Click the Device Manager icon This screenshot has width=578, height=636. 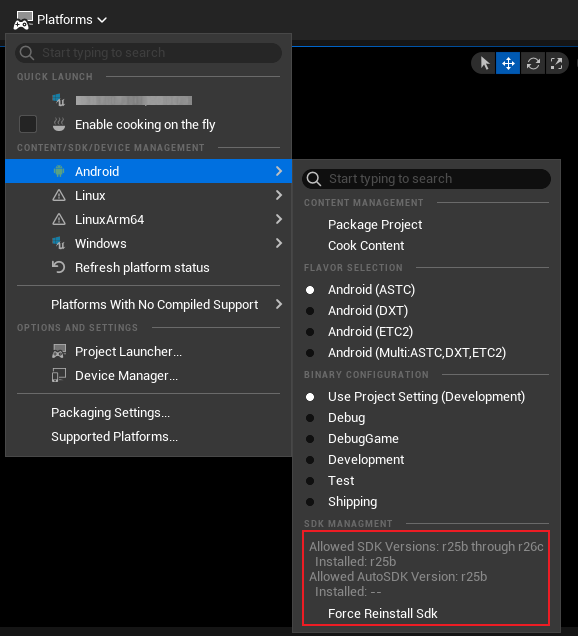59,376
